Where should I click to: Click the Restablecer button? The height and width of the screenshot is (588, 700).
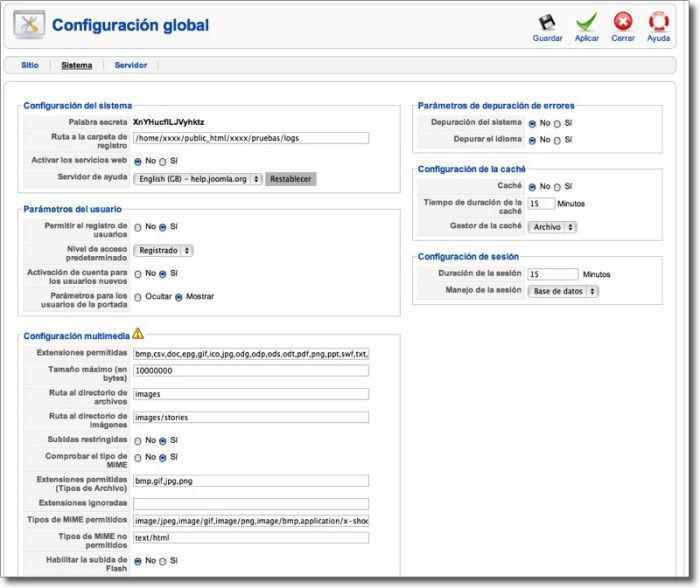(x=291, y=179)
